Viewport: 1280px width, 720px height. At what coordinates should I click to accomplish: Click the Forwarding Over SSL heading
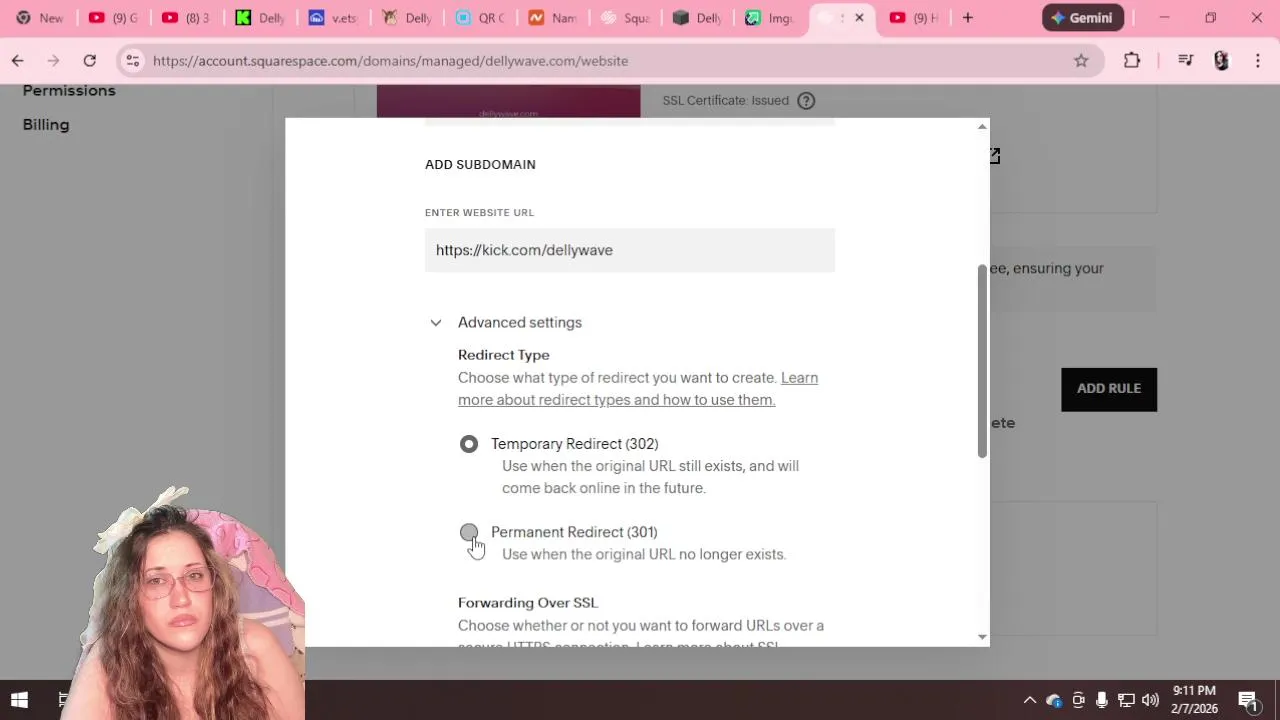point(528,603)
